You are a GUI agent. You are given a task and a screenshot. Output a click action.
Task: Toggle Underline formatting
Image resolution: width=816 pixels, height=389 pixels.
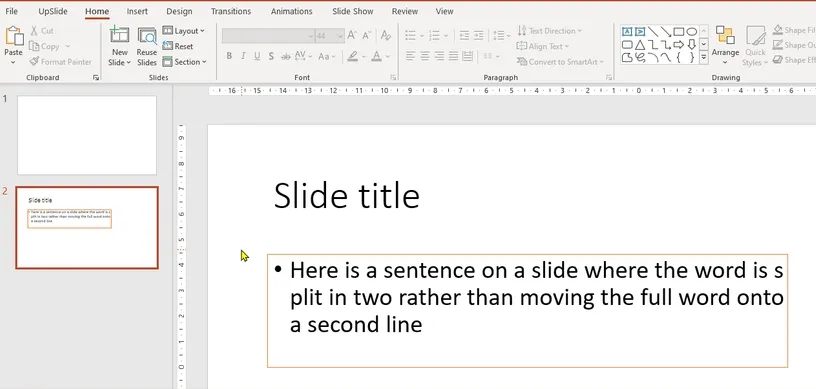[x=257, y=56]
